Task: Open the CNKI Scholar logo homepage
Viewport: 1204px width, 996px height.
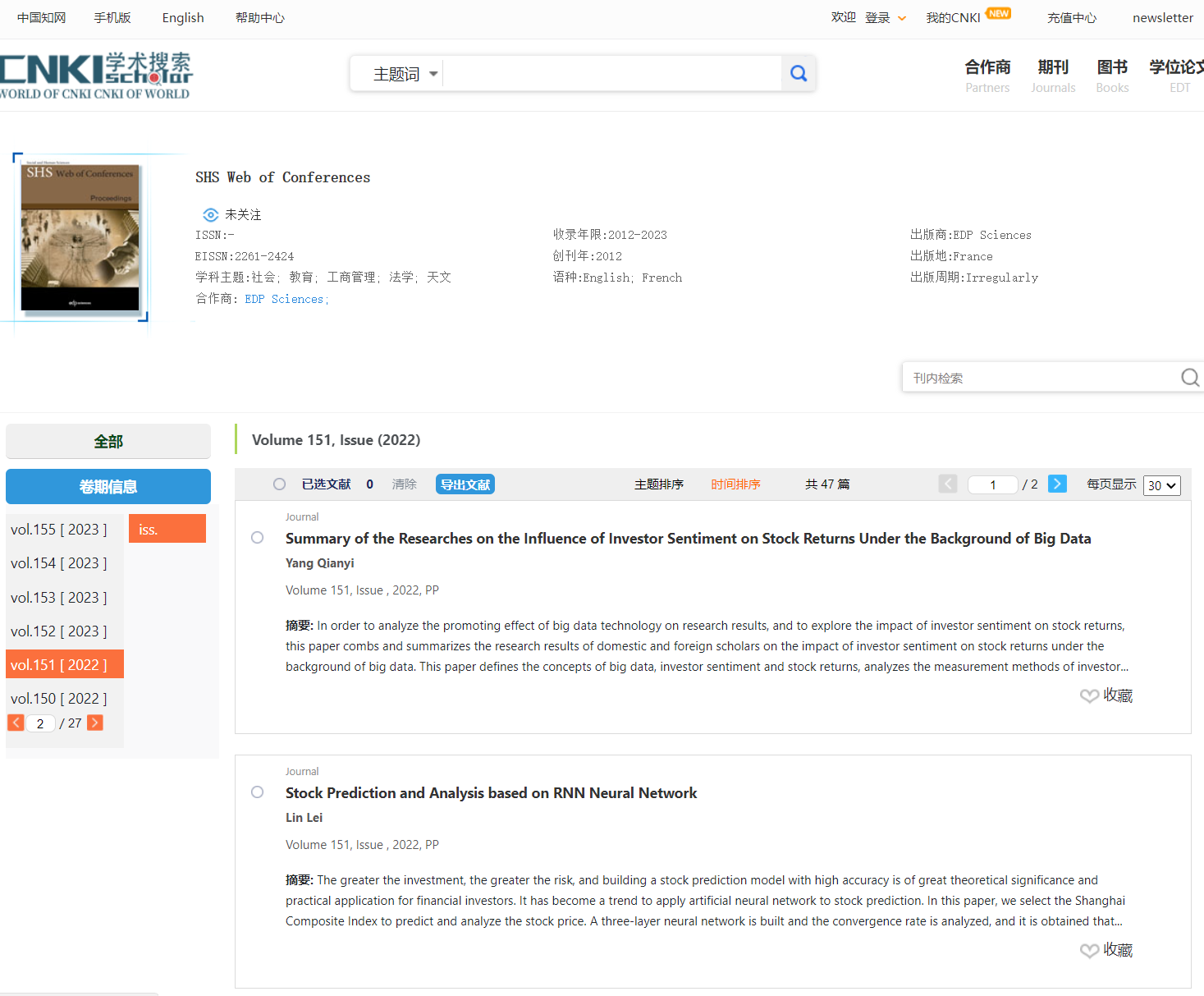Action: coord(95,76)
